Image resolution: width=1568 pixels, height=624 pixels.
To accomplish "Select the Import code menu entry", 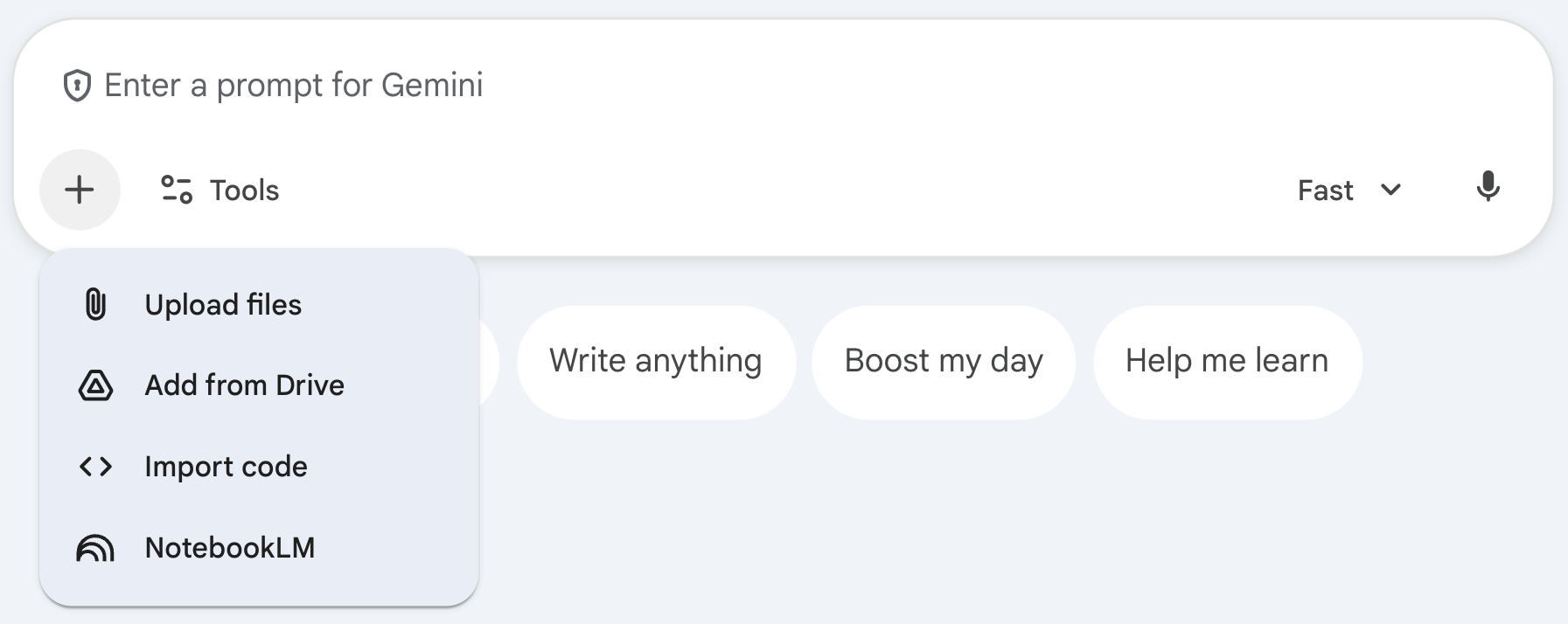I will (226, 467).
